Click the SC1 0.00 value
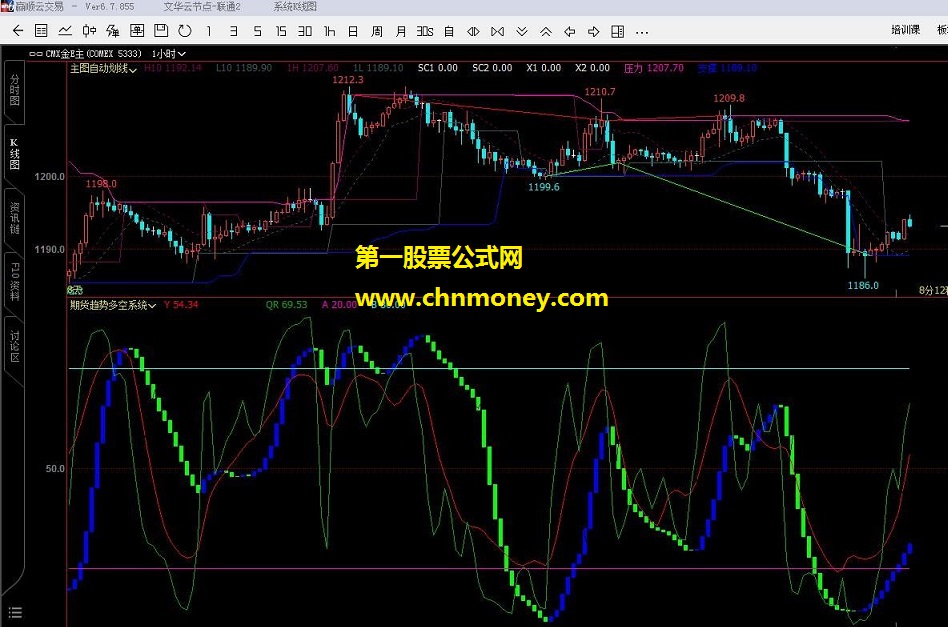Screen dimensions: 948x627 click(x=438, y=68)
